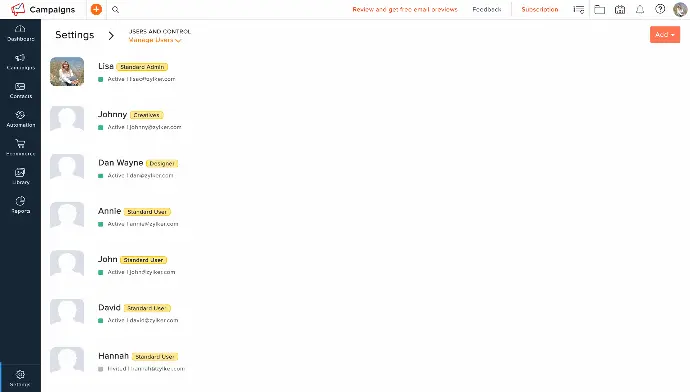Open Contacts in sidebar
The width and height of the screenshot is (690, 392).
point(20,91)
